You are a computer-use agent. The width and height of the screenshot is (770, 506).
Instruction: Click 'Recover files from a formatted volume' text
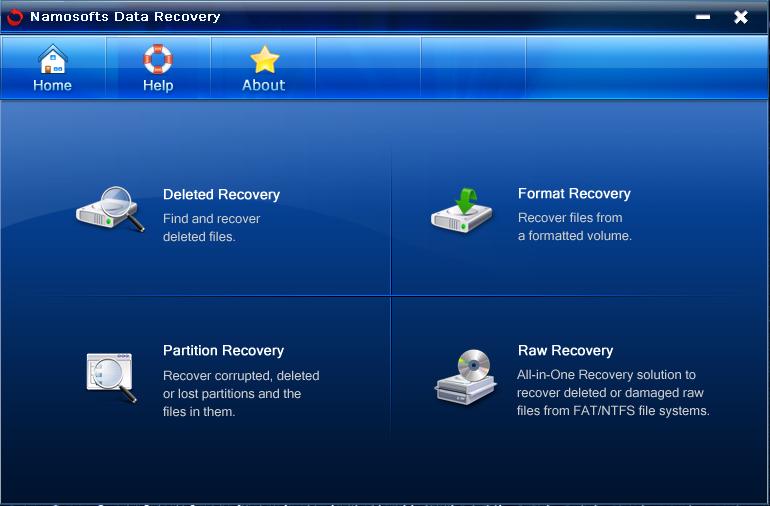575,227
